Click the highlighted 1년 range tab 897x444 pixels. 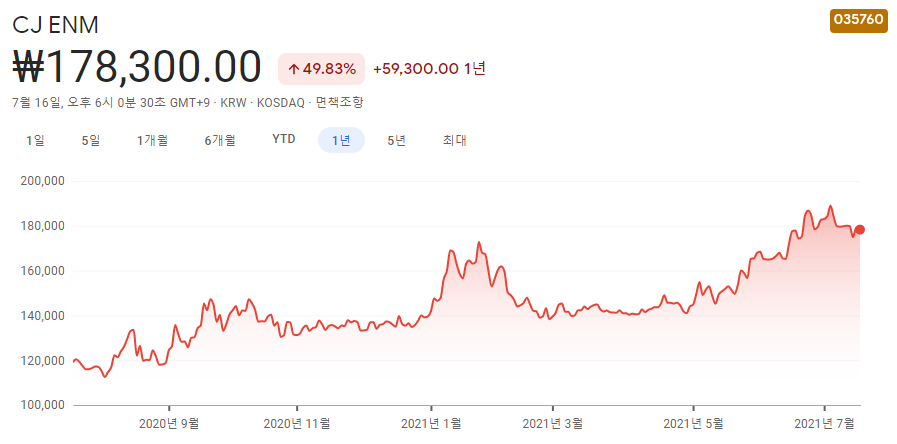click(342, 140)
